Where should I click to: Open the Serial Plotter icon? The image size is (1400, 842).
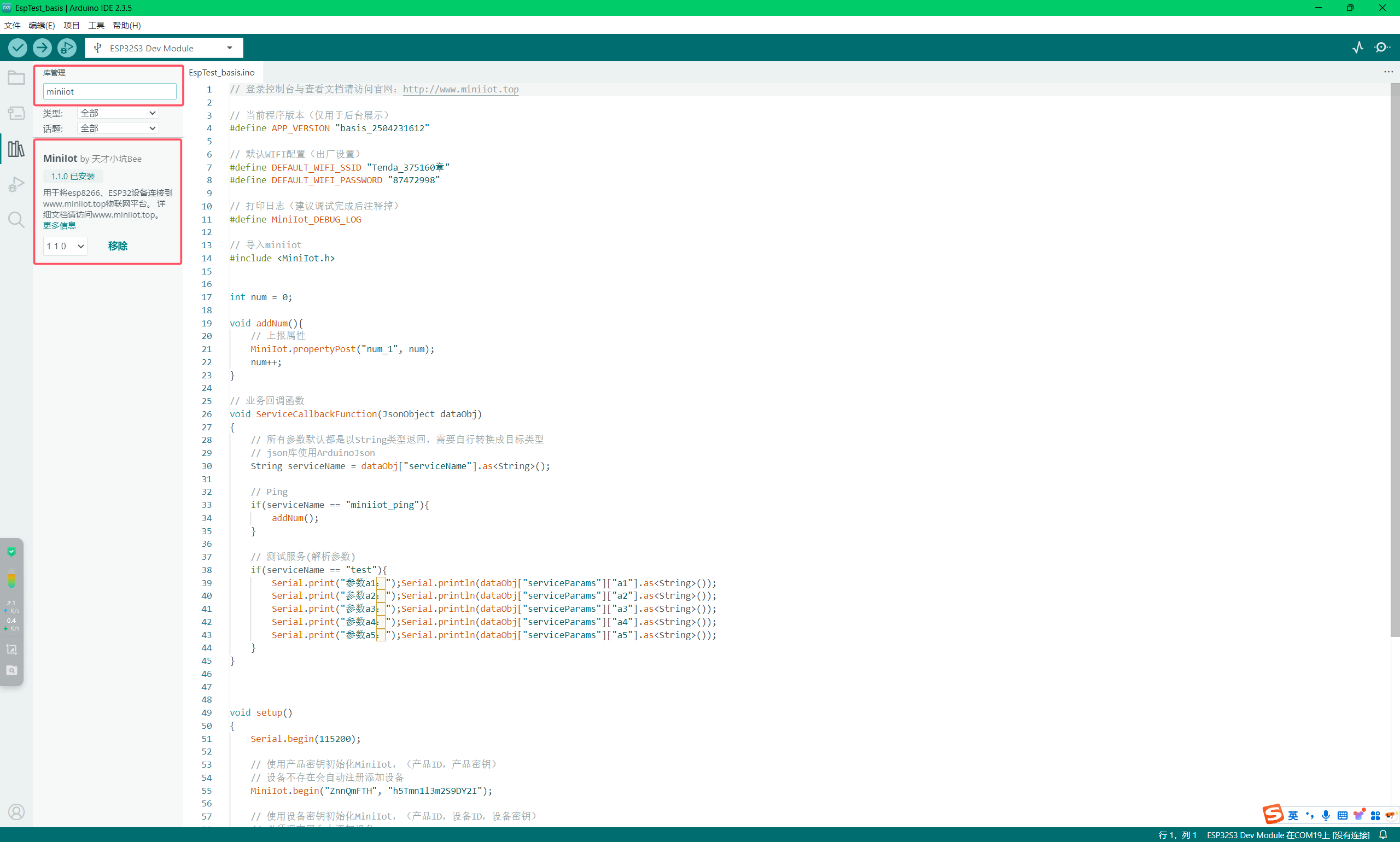1357,48
